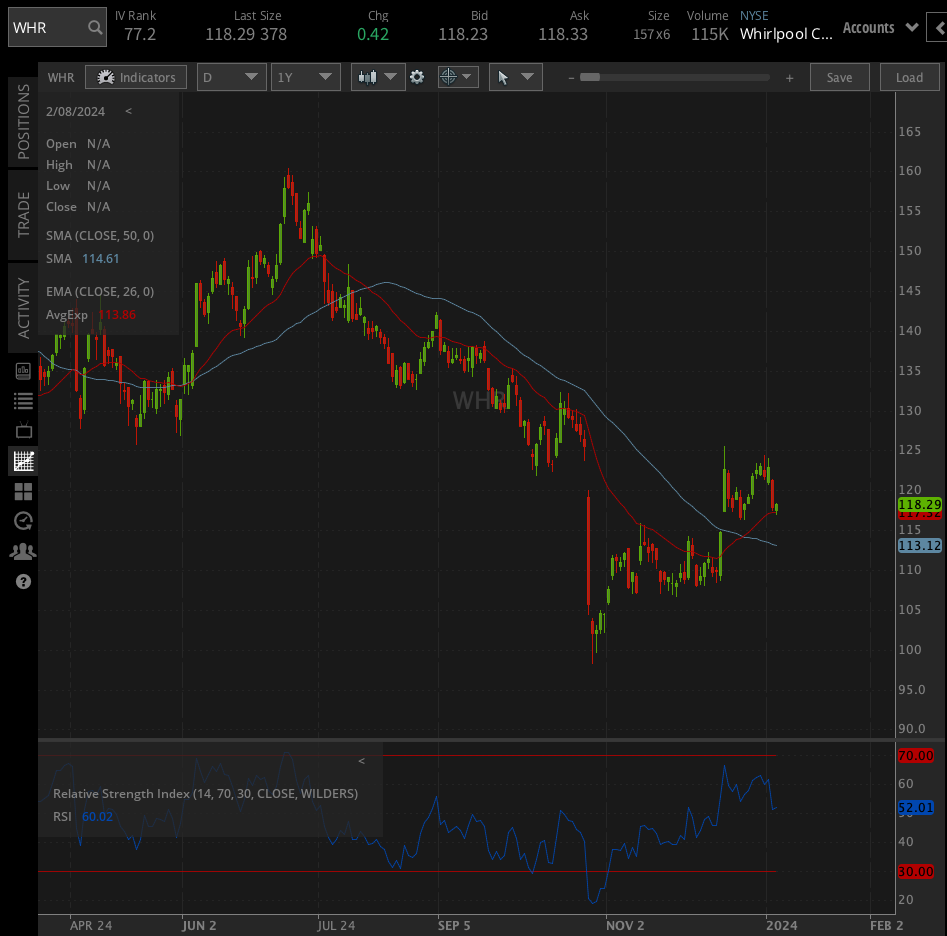Image resolution: width=947 pixels, height=936 pixels.
Task: Expand the '1Y' range dropdown
Action: pos(305,77)
